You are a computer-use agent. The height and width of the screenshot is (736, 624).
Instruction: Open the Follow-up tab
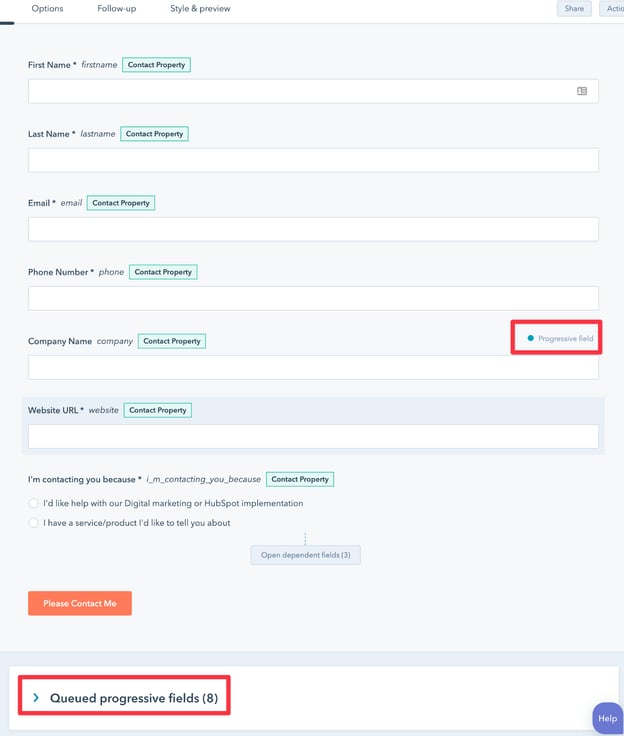coord(116,9)
